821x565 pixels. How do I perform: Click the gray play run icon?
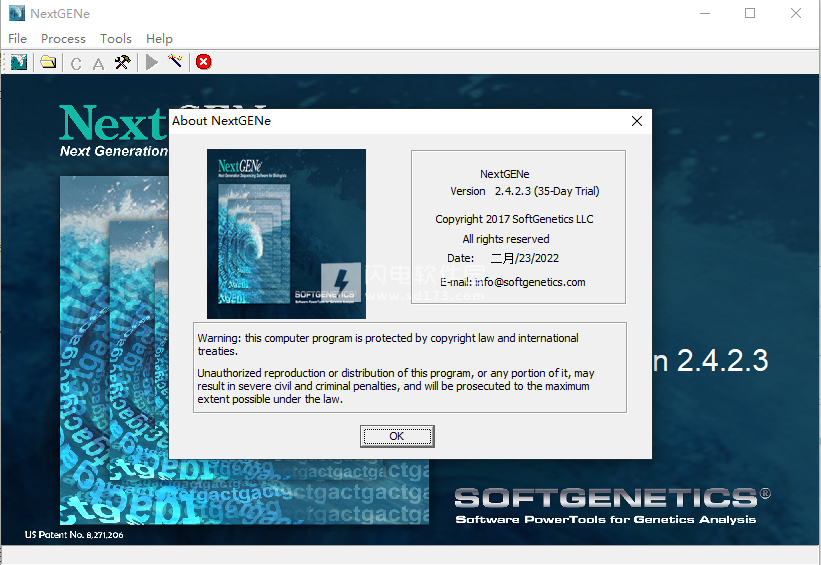click(x=152, y=62)
